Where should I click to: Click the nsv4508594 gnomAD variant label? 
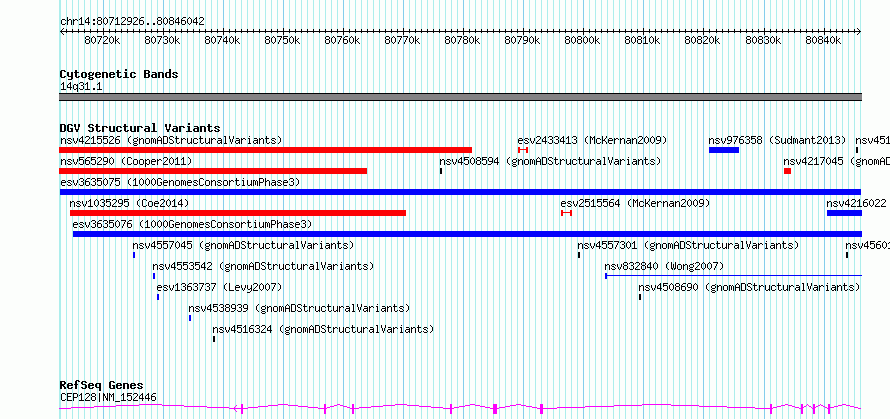550,161
